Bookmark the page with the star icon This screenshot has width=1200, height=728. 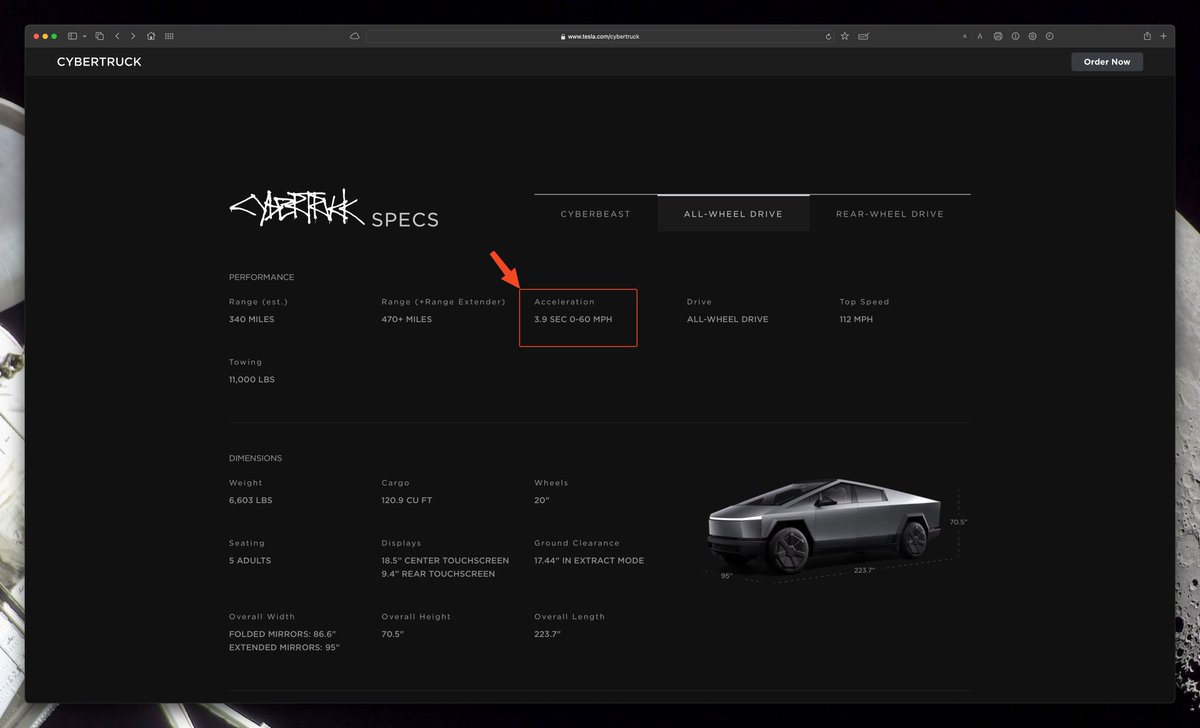point(845,36)
